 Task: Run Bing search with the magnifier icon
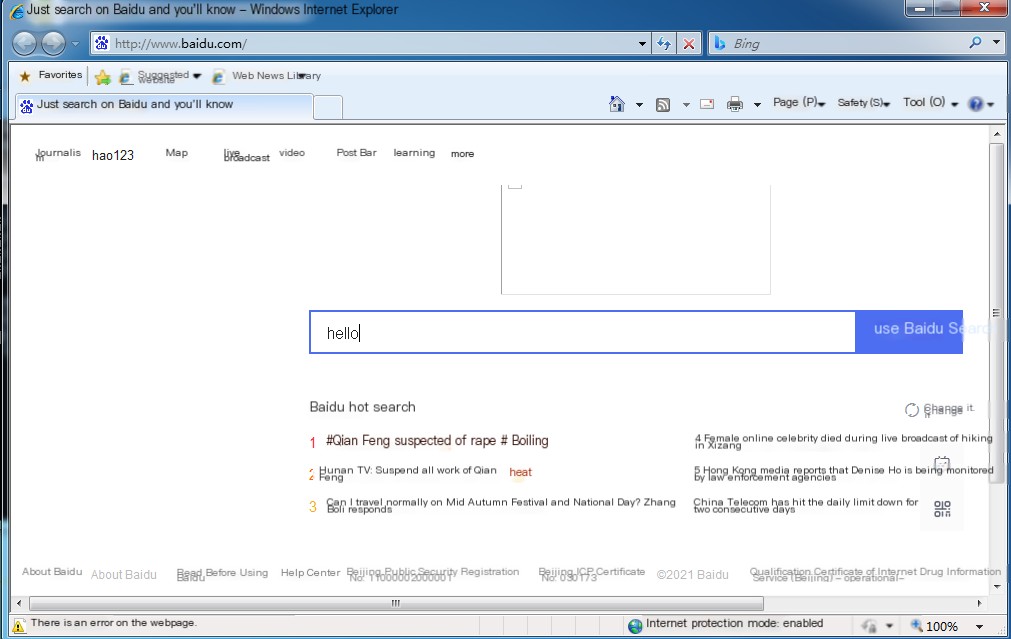pos(976,43)
